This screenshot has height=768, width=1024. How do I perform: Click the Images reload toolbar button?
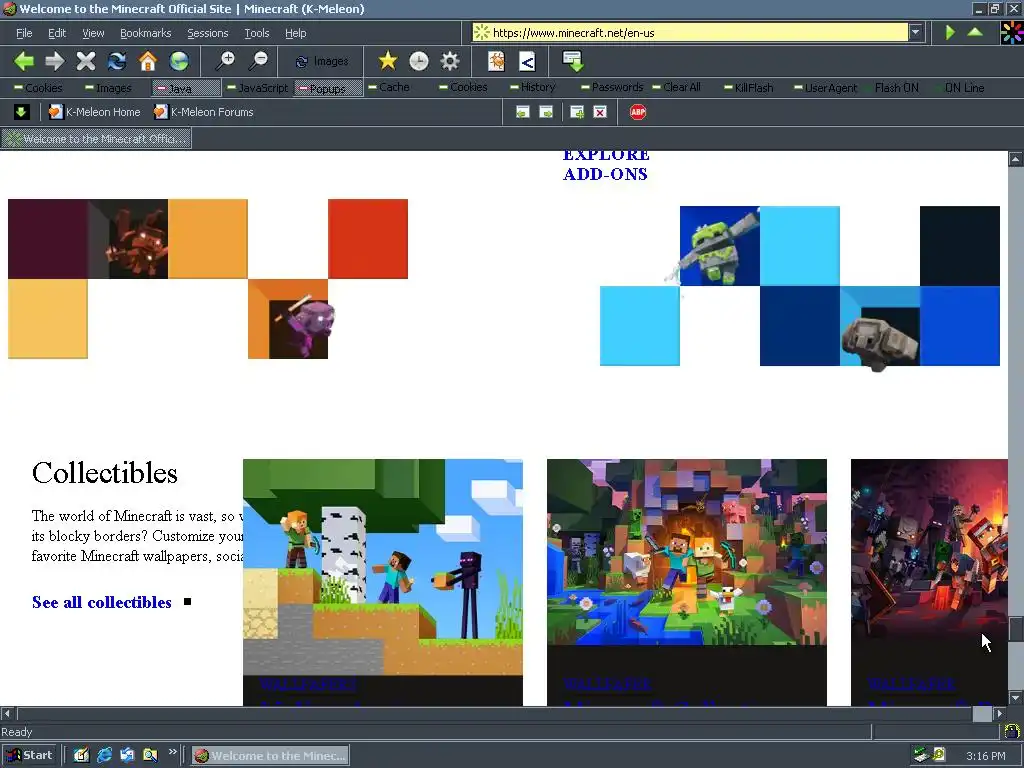point(322,61)
